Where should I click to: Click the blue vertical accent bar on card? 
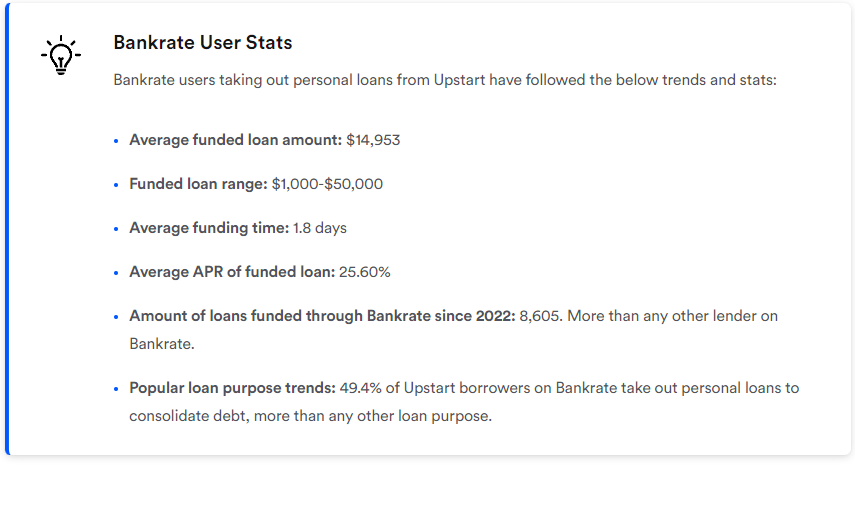7,229
